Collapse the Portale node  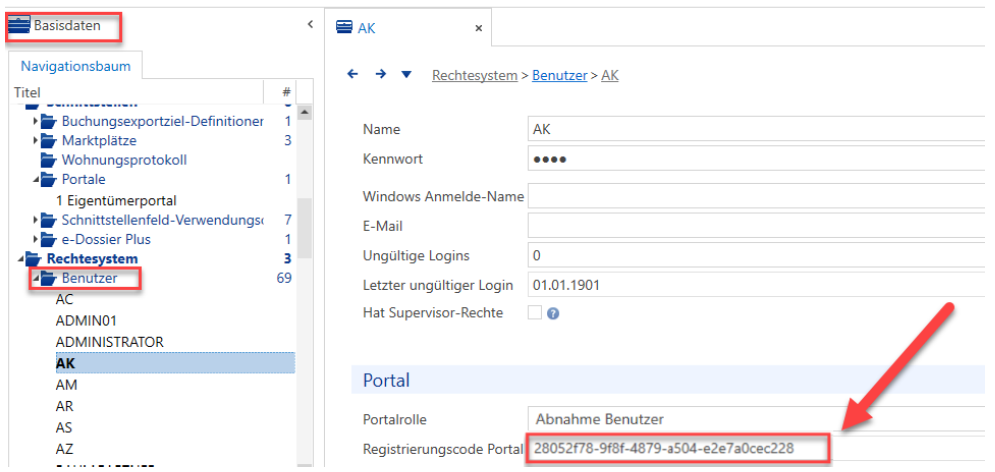tap(36, 180)
